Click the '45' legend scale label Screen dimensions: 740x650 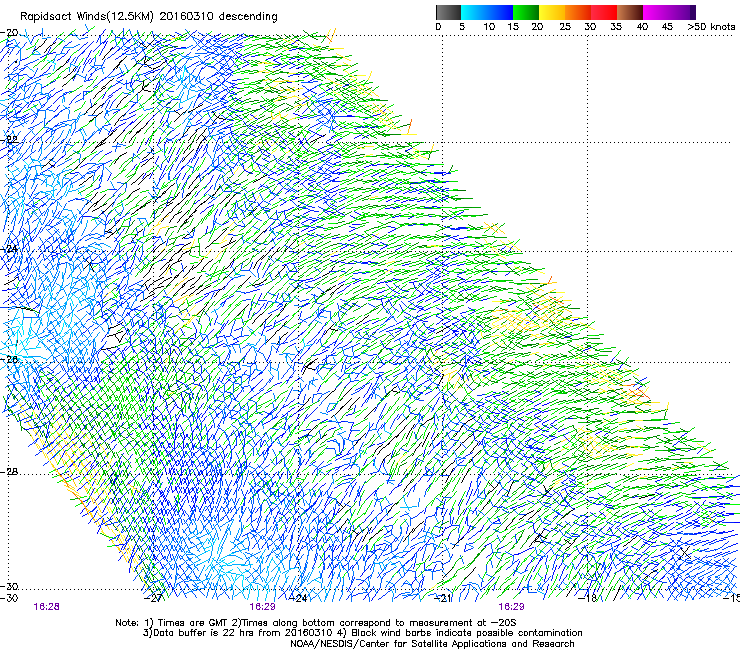point(667,26)
